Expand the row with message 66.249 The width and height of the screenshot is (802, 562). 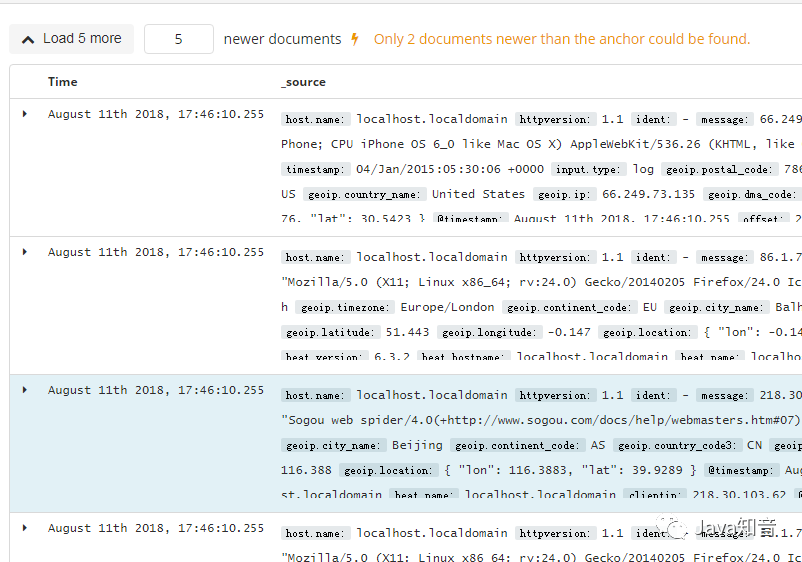pyautogui.click(x=25, y=114)
